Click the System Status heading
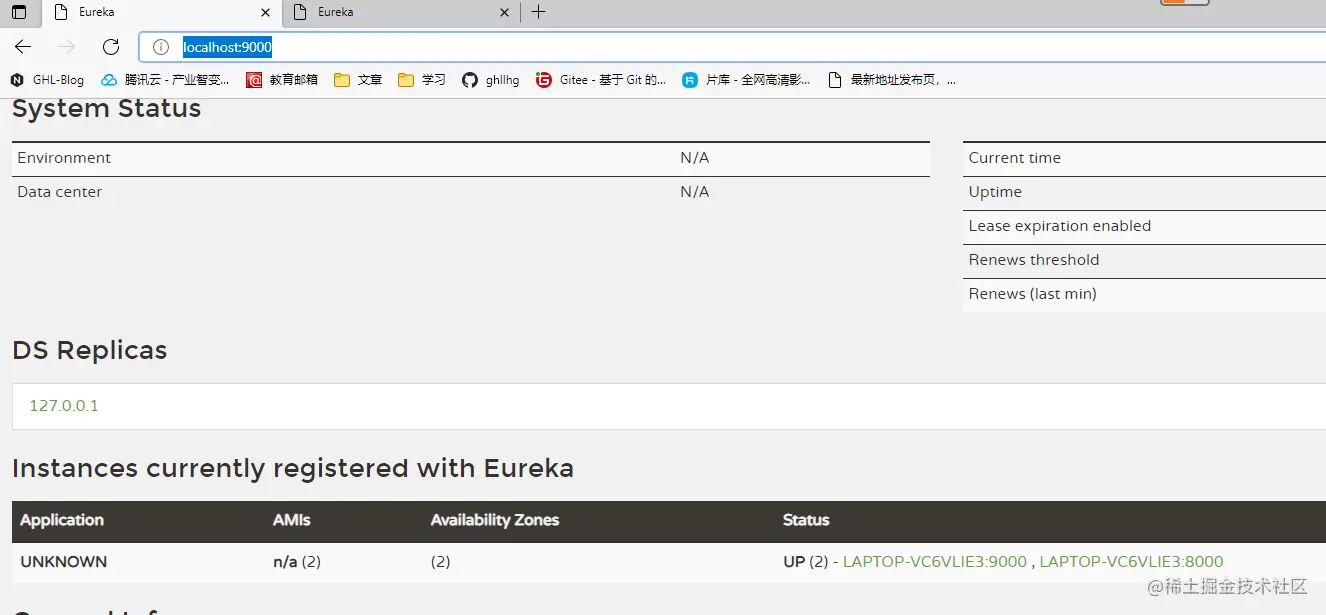Screen dimensions: 1326x615 pos(107,109)
